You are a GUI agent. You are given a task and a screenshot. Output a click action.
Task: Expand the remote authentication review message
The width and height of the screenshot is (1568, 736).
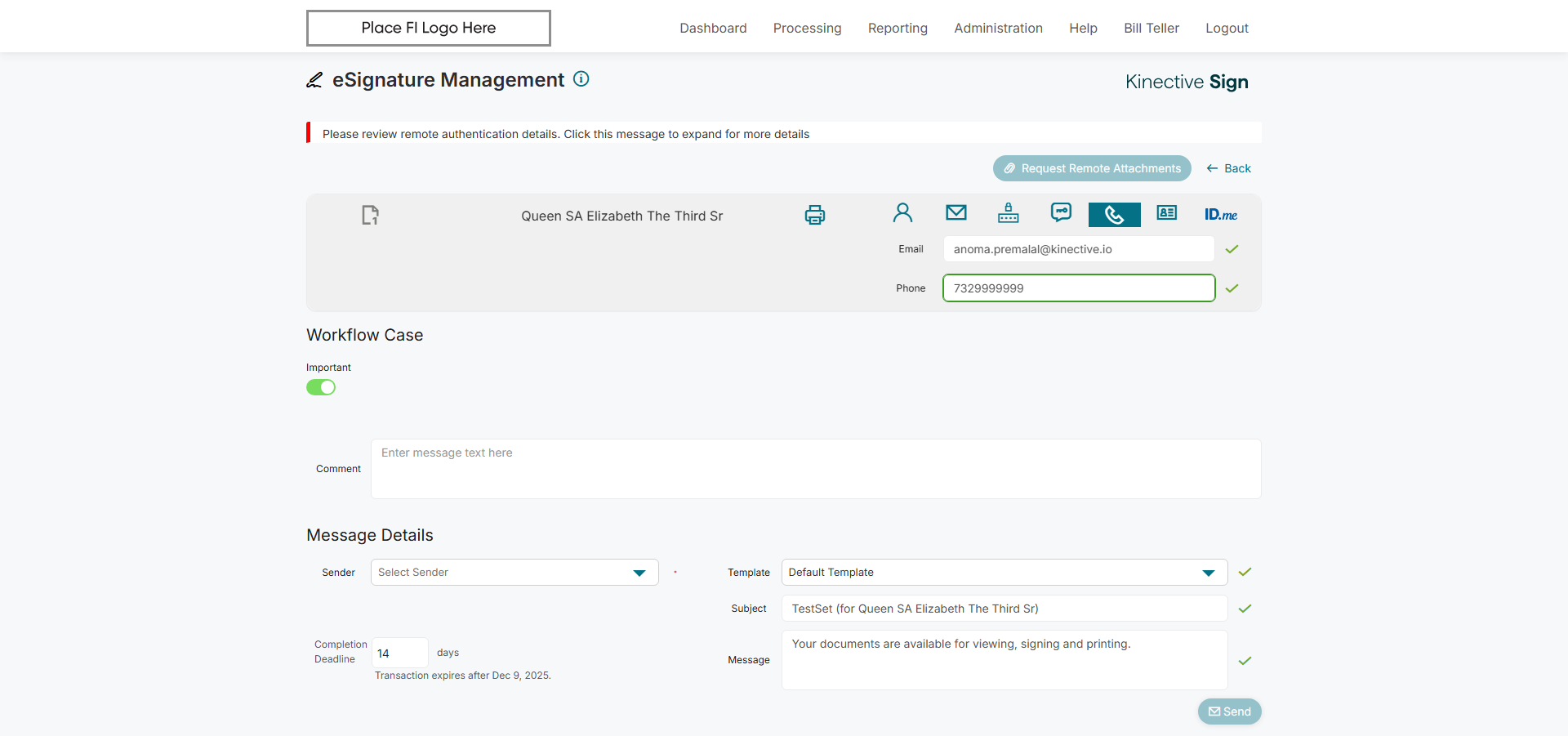784,133
